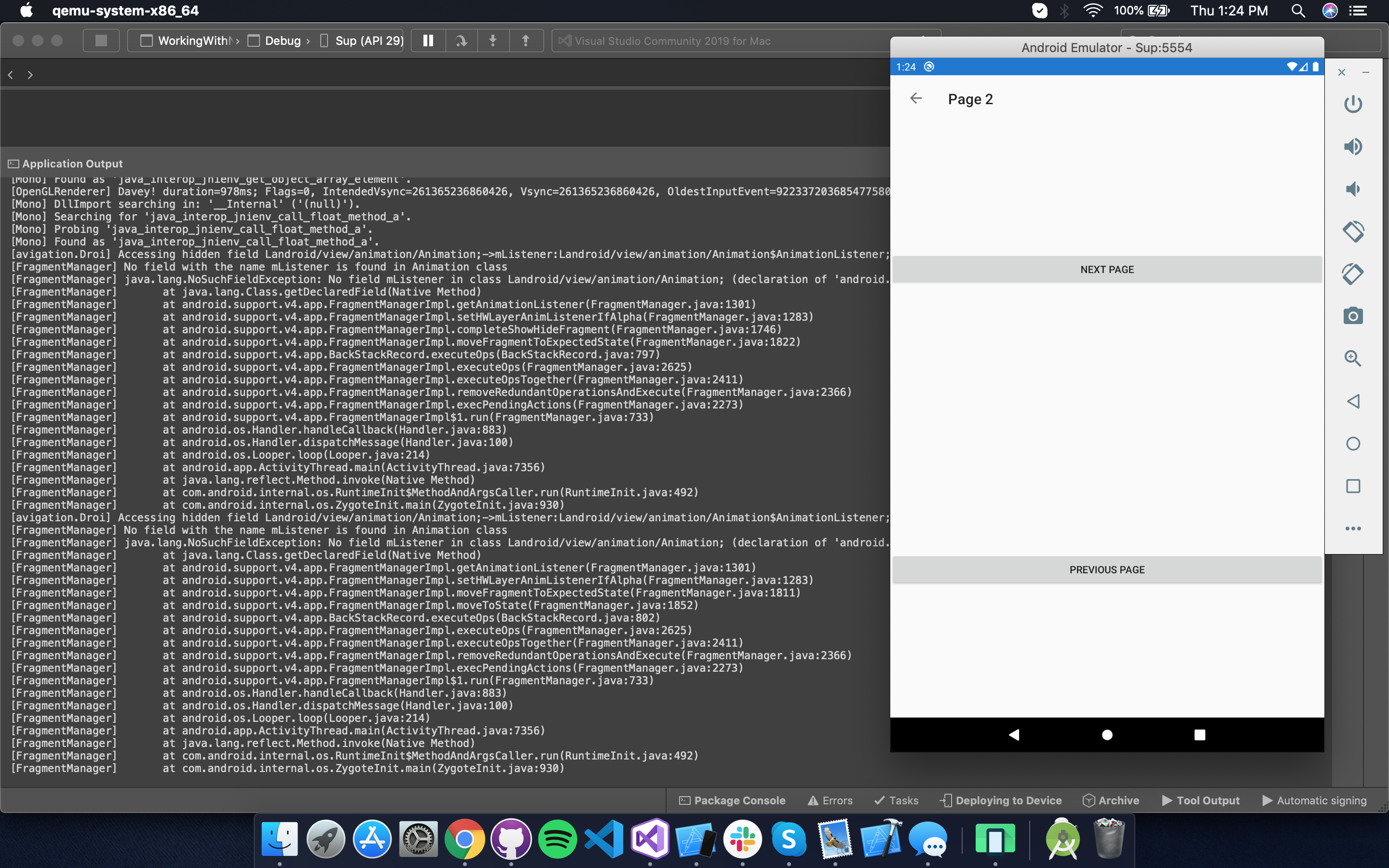Open the Sup (API 29) device selector
The image size is (1389, 868).
pyautogui.click(x=362, y=41)
